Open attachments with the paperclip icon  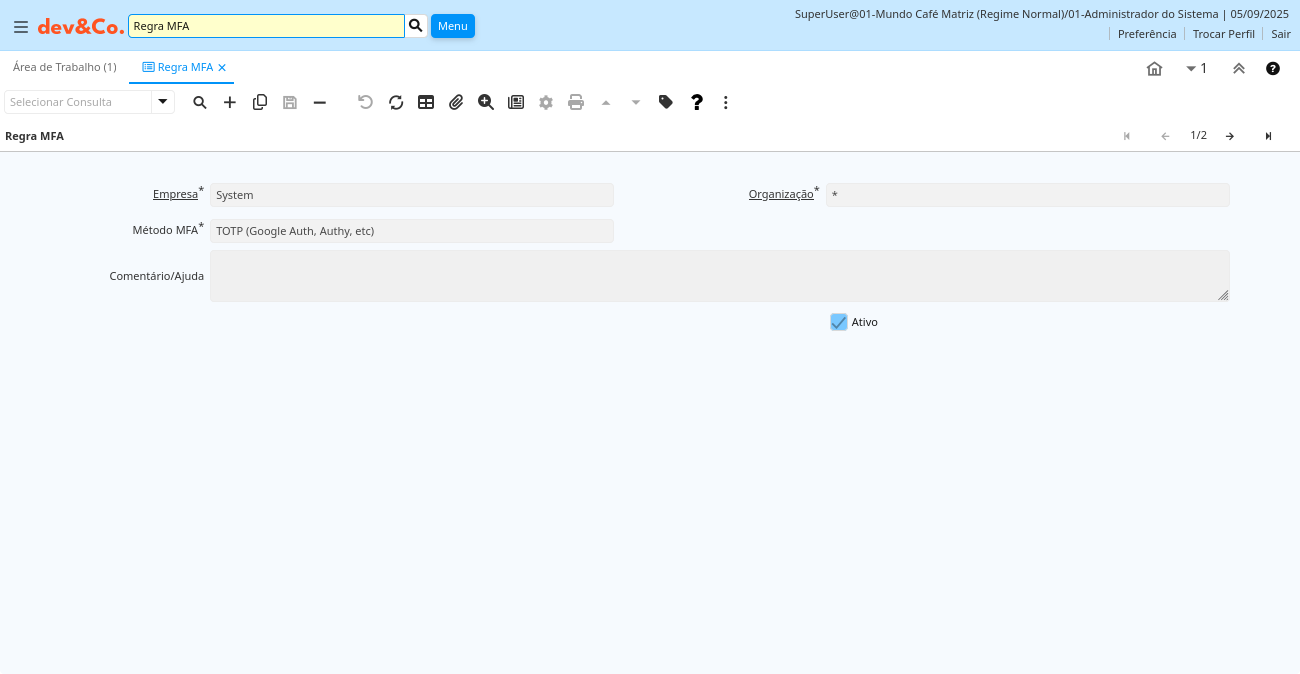point(456,102)
